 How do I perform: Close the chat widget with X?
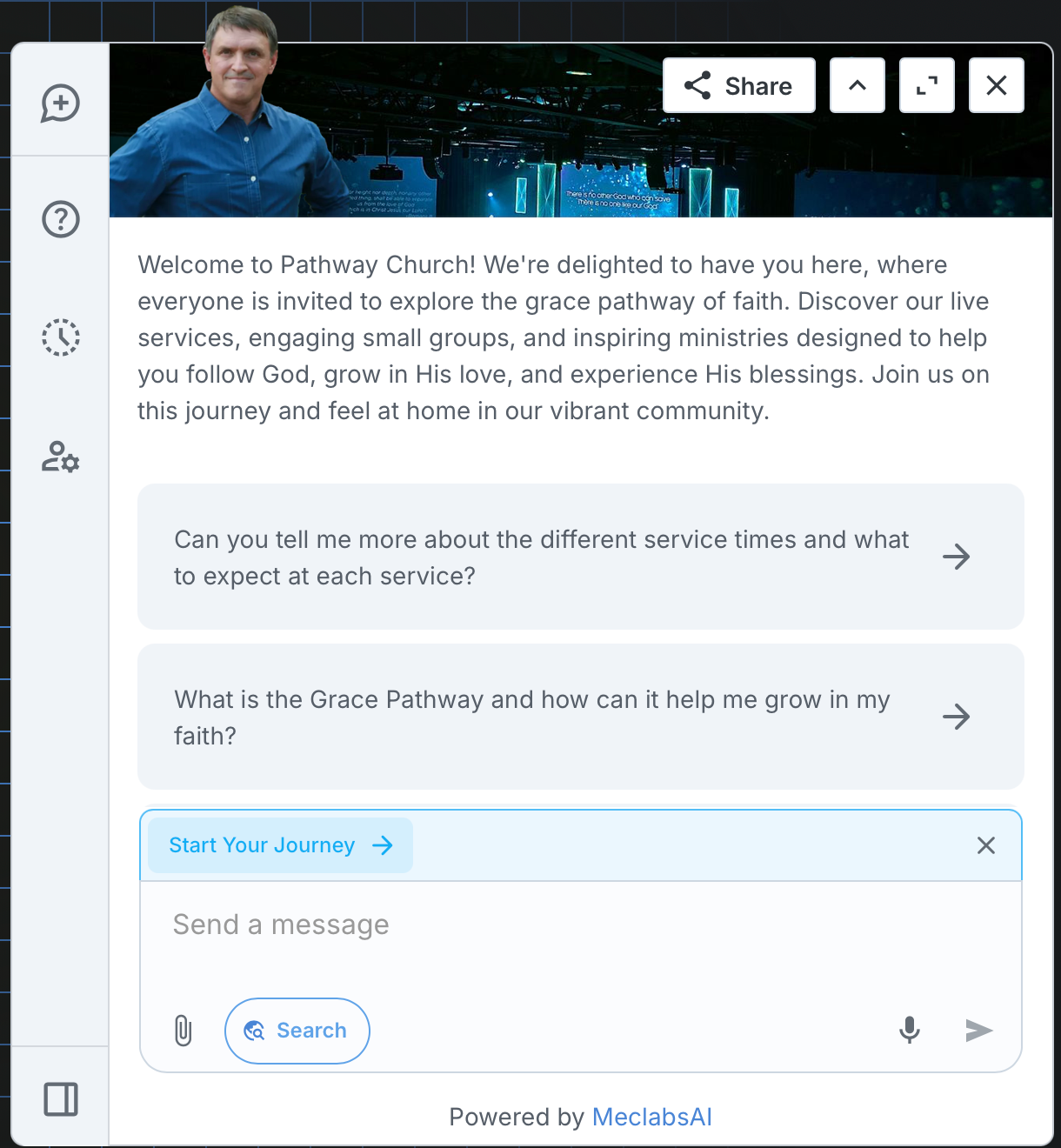pos(997,85)
